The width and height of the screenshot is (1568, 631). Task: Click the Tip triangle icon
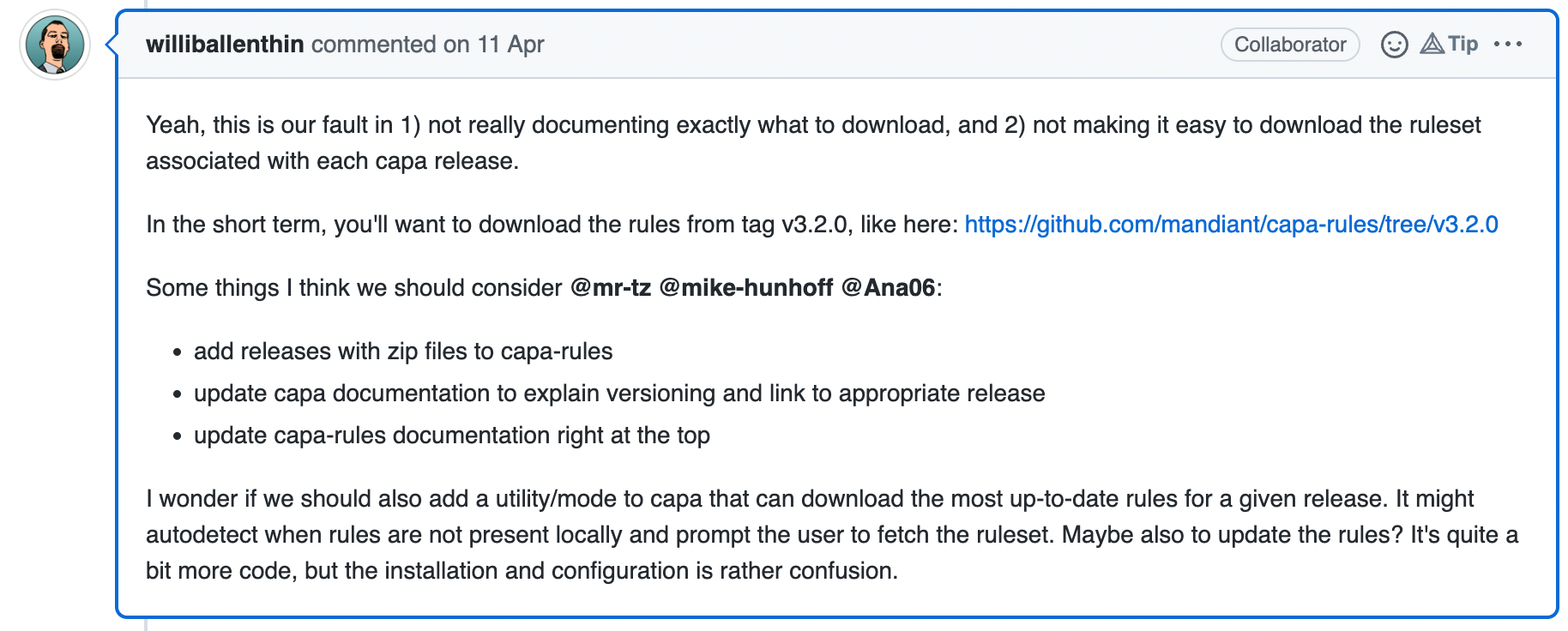tap(1432, 44)
